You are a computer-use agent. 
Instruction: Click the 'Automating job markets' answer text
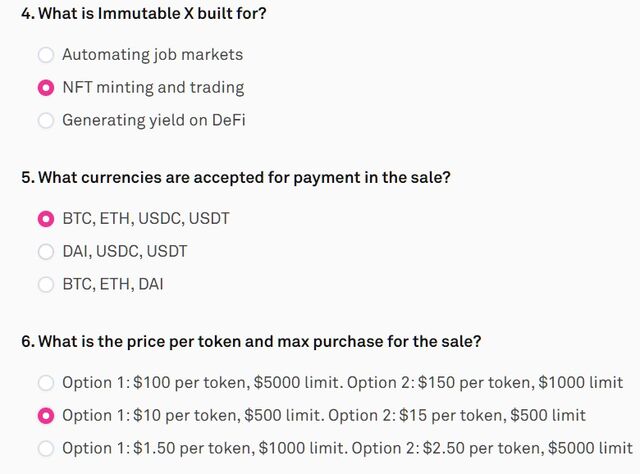pos(152,55)
